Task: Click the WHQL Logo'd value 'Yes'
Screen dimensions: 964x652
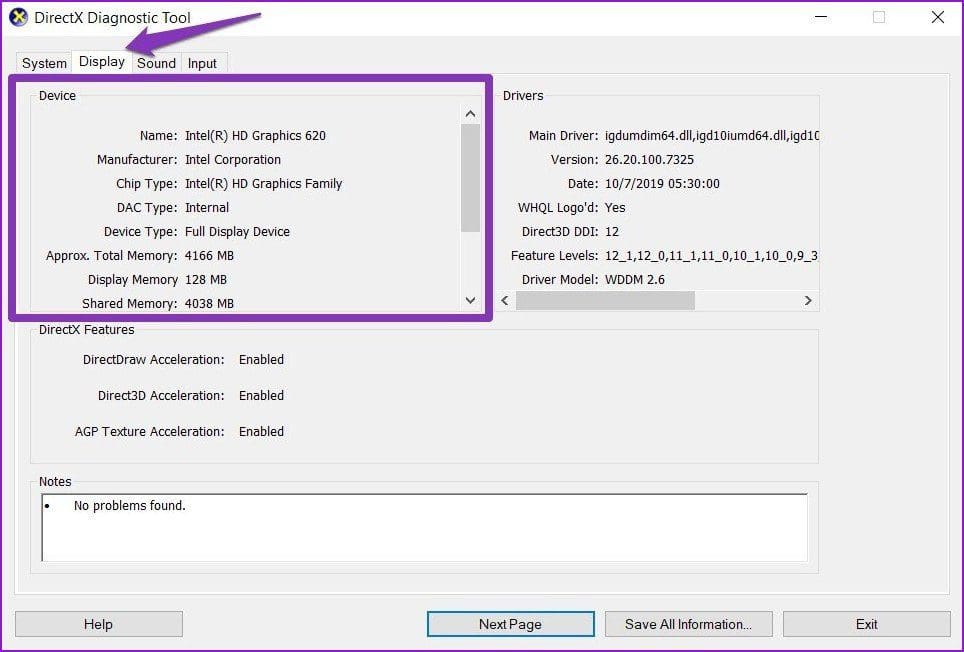Action: 615,208
